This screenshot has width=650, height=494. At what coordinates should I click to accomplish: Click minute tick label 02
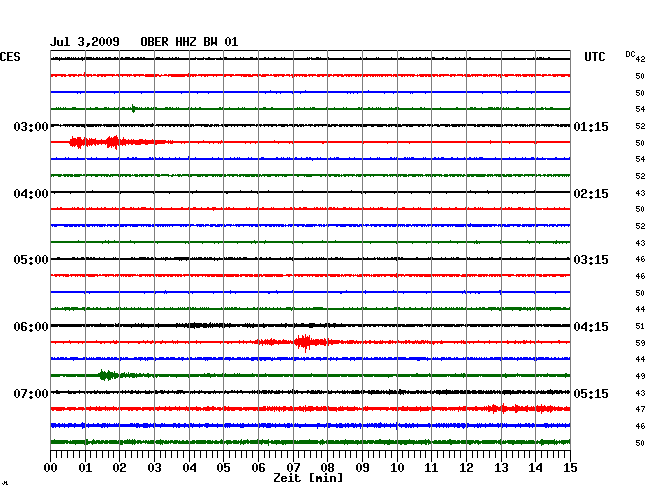coord(119,467)
